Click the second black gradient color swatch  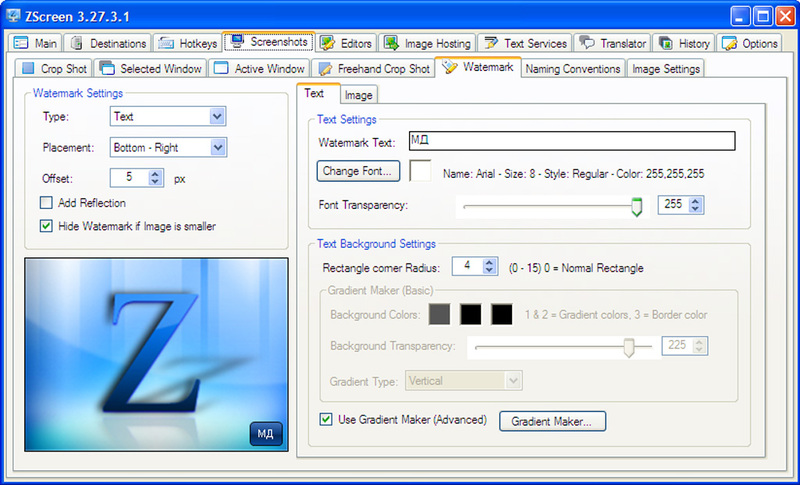coord(470,315)
